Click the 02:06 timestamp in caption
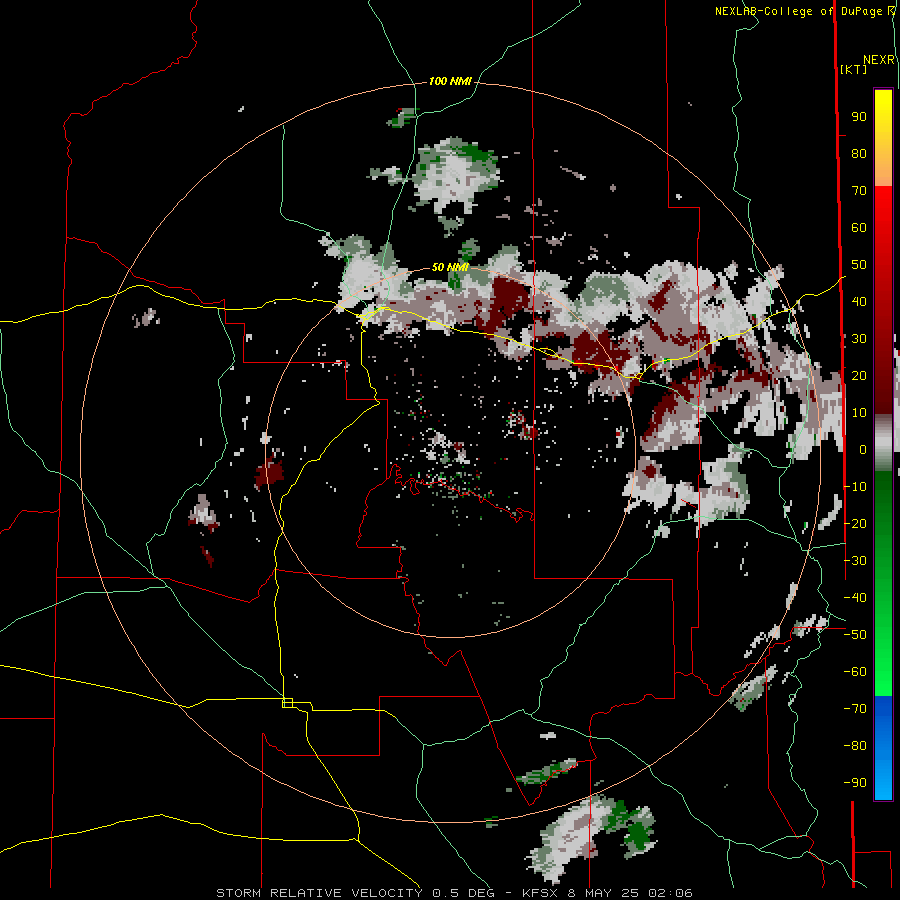 pos(670,893)
